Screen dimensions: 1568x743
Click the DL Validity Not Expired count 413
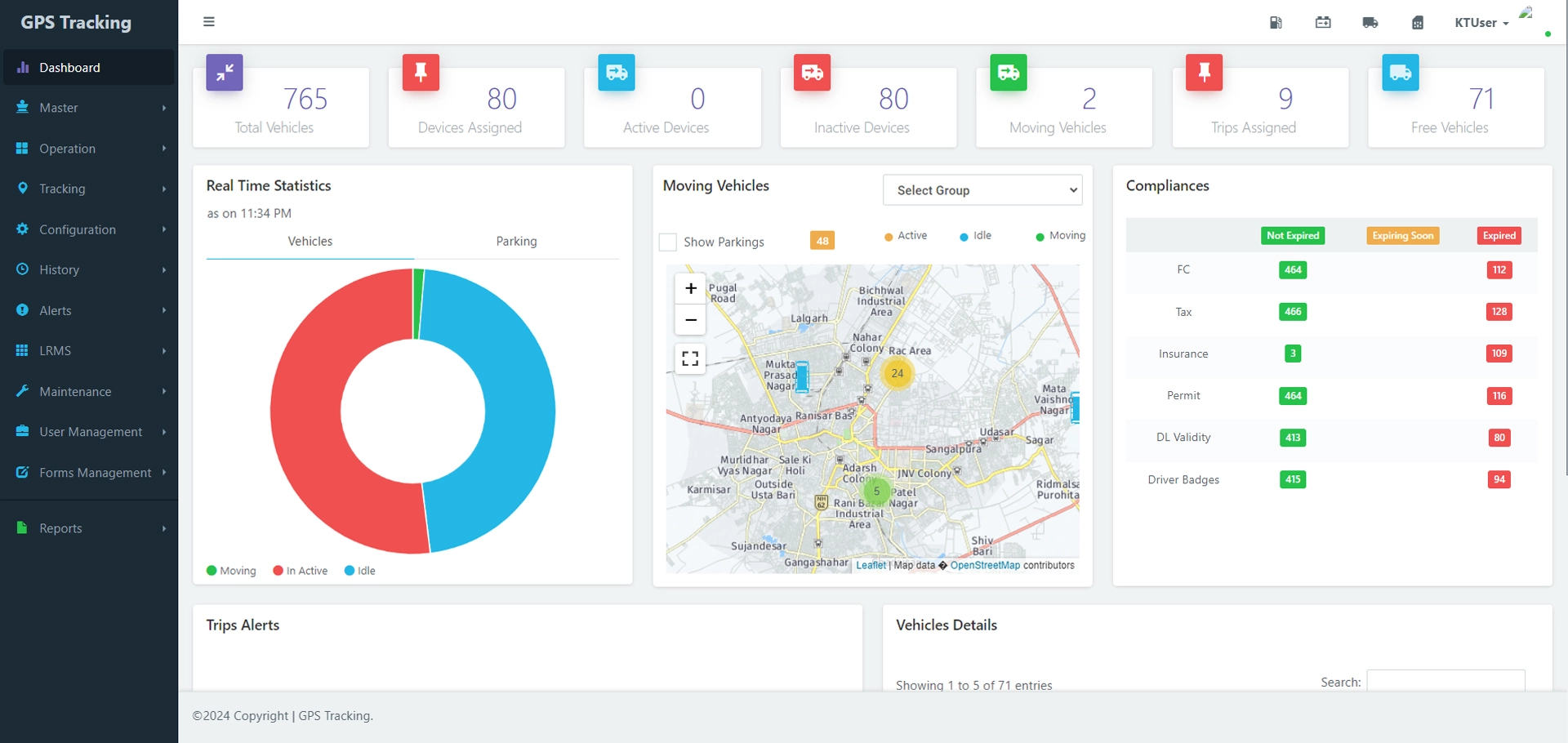(x=1293, y=438)
